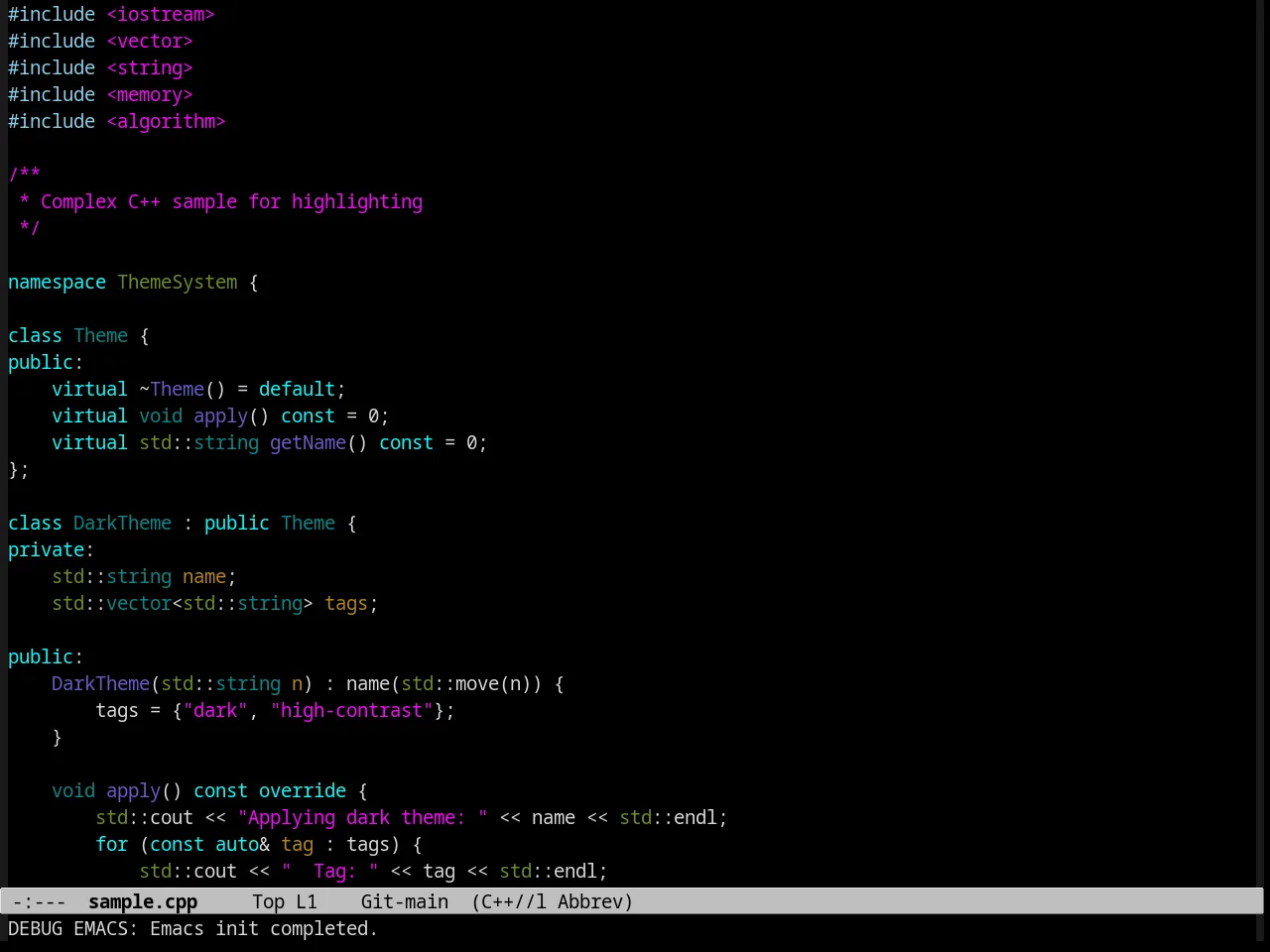Click the 'name' member variable declaration
Viewport: 1270px width, 952px height.
coord(204,576)
